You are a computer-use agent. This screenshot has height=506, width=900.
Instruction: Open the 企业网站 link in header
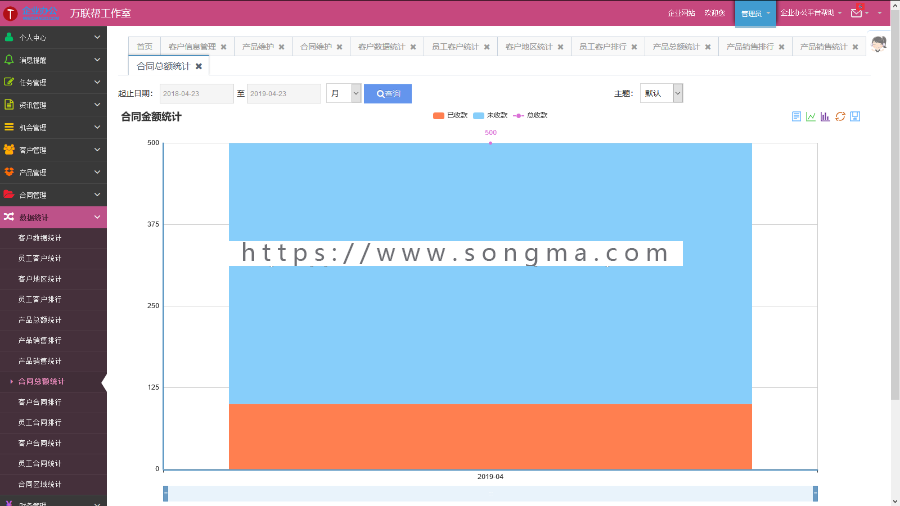pyautogui.click(x=681, y=13)
